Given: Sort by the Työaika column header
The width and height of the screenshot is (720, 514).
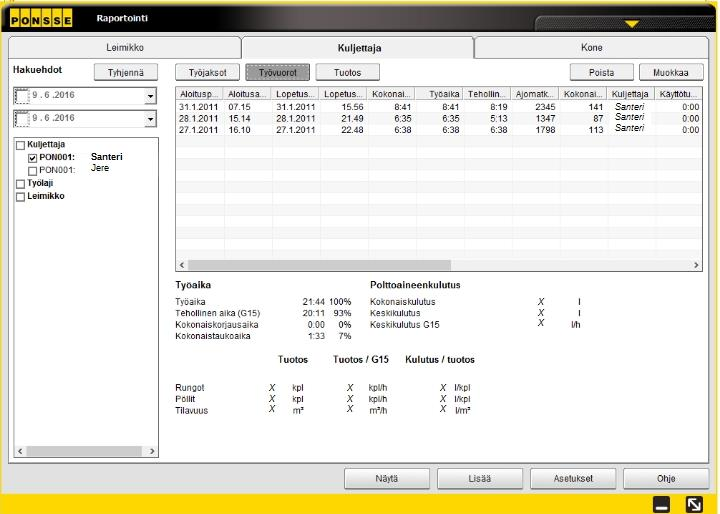Looking at the screenshot, I should tap(439, 94).
